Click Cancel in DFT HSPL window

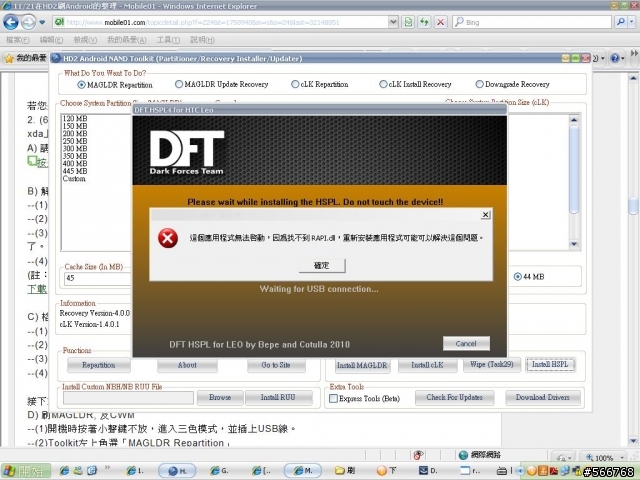pyautogui.click(x=466, y=344)
